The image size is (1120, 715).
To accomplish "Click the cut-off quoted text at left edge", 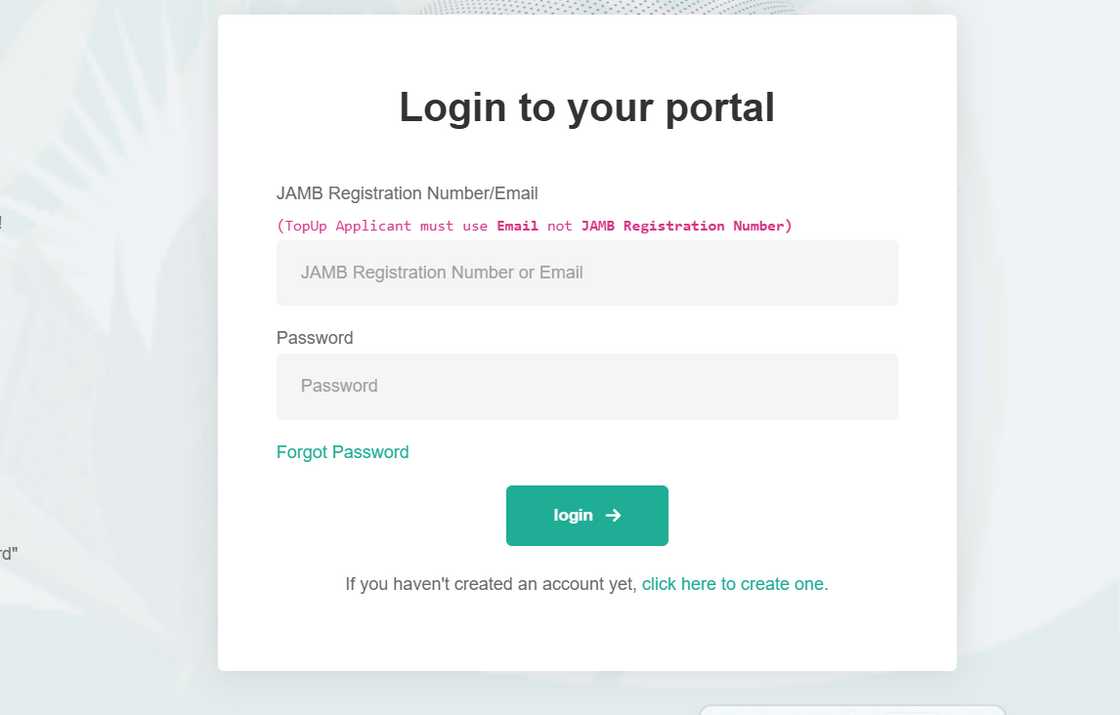I will (8, 553).
